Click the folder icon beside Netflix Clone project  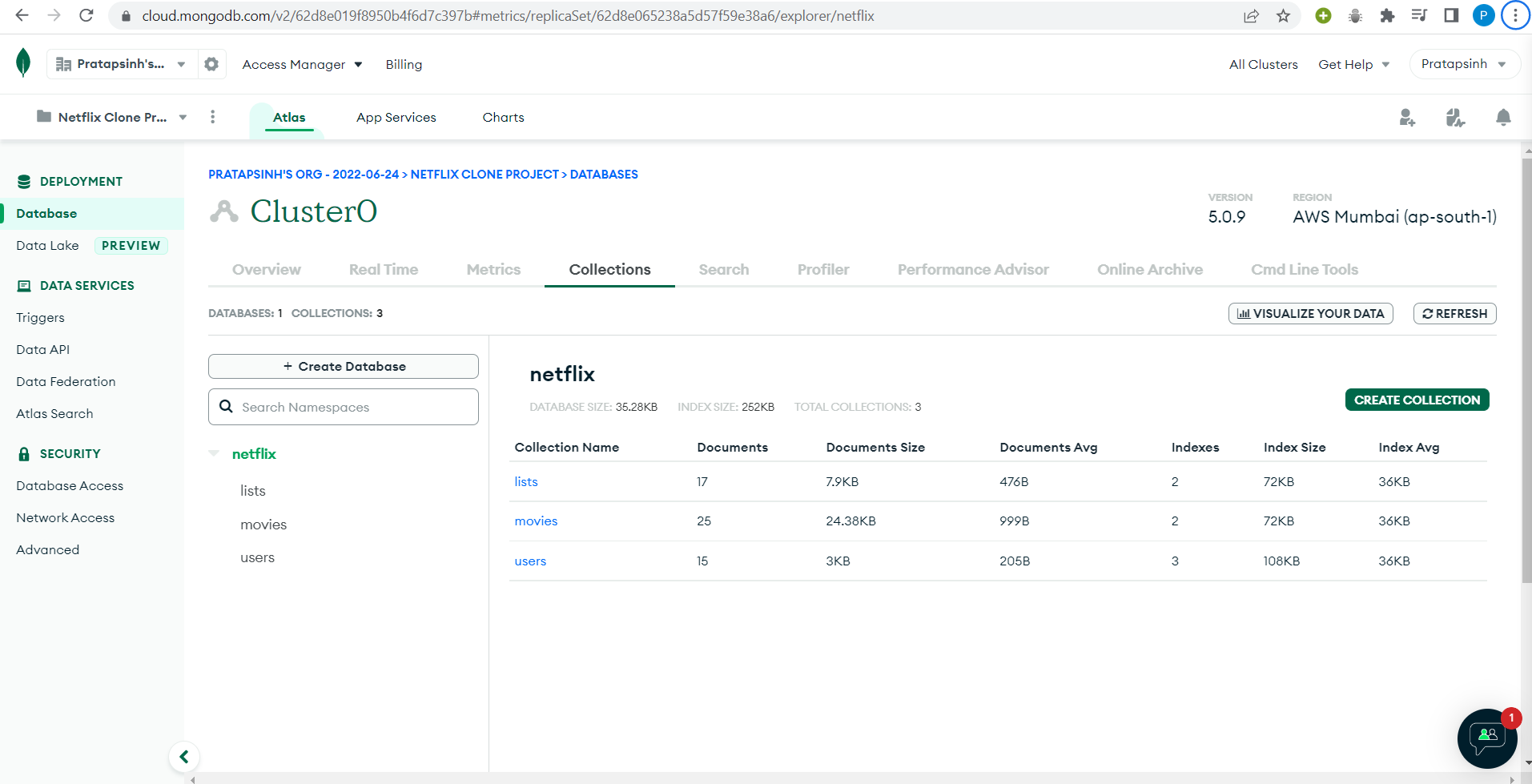tap(46, 117)
